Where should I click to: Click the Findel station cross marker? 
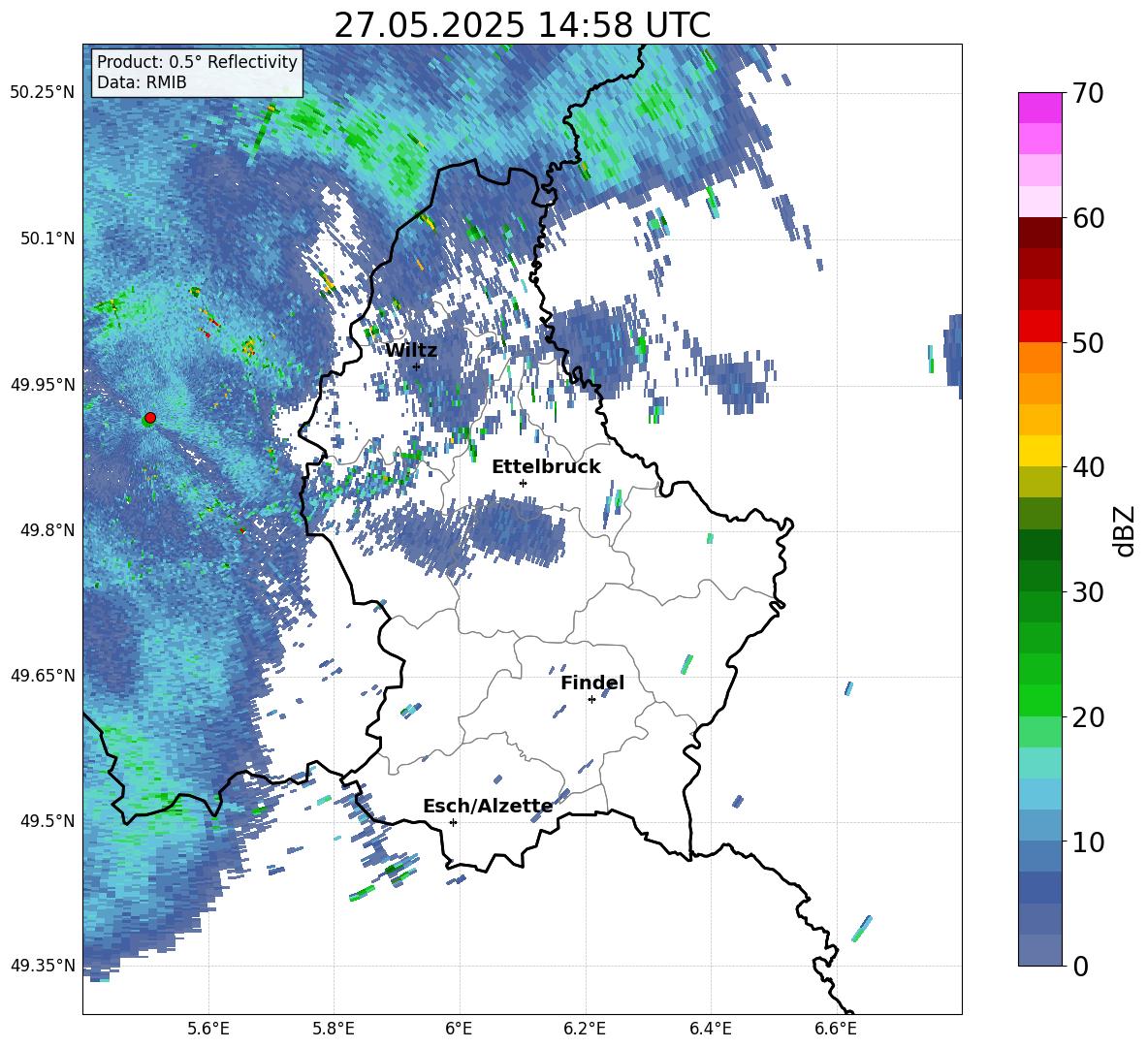[x=591, y=700]
